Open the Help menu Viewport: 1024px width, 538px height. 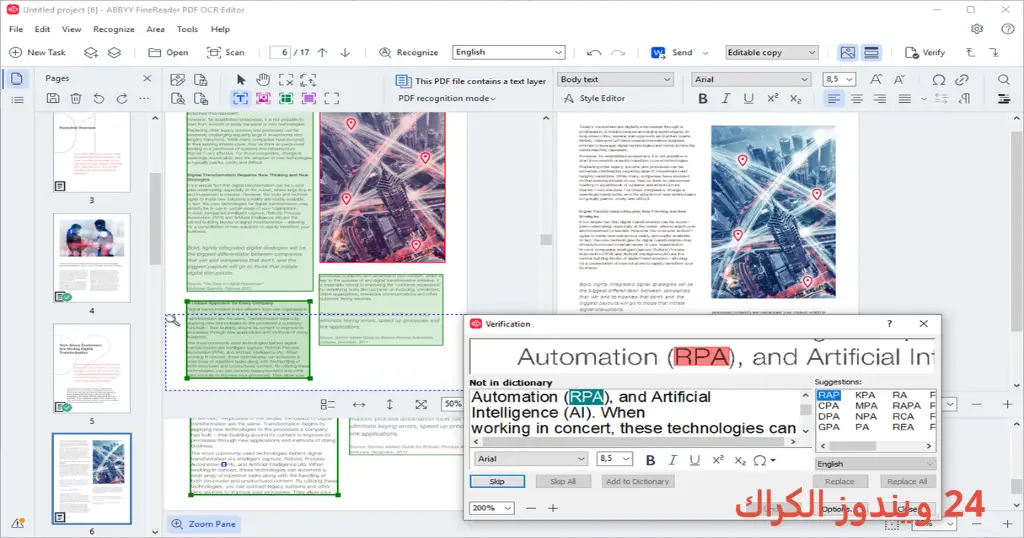(220, 29)
